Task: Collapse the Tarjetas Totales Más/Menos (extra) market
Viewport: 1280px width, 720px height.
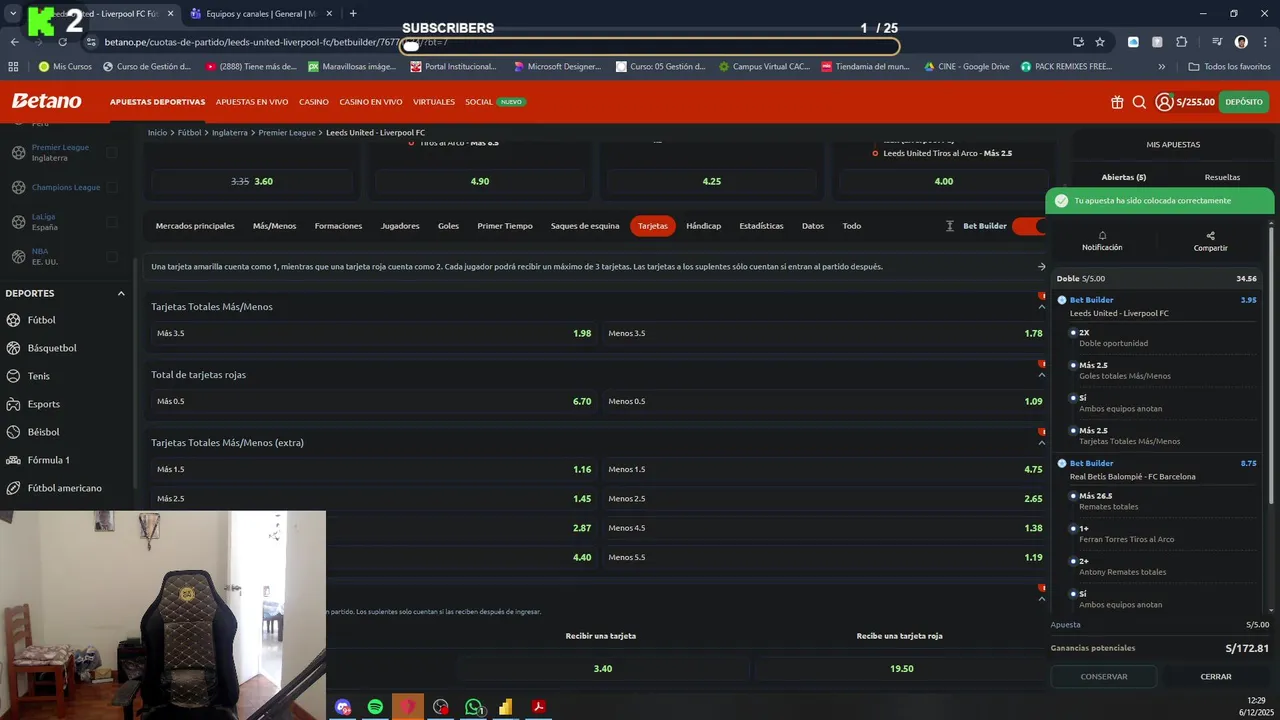Action: [1041, 443]
